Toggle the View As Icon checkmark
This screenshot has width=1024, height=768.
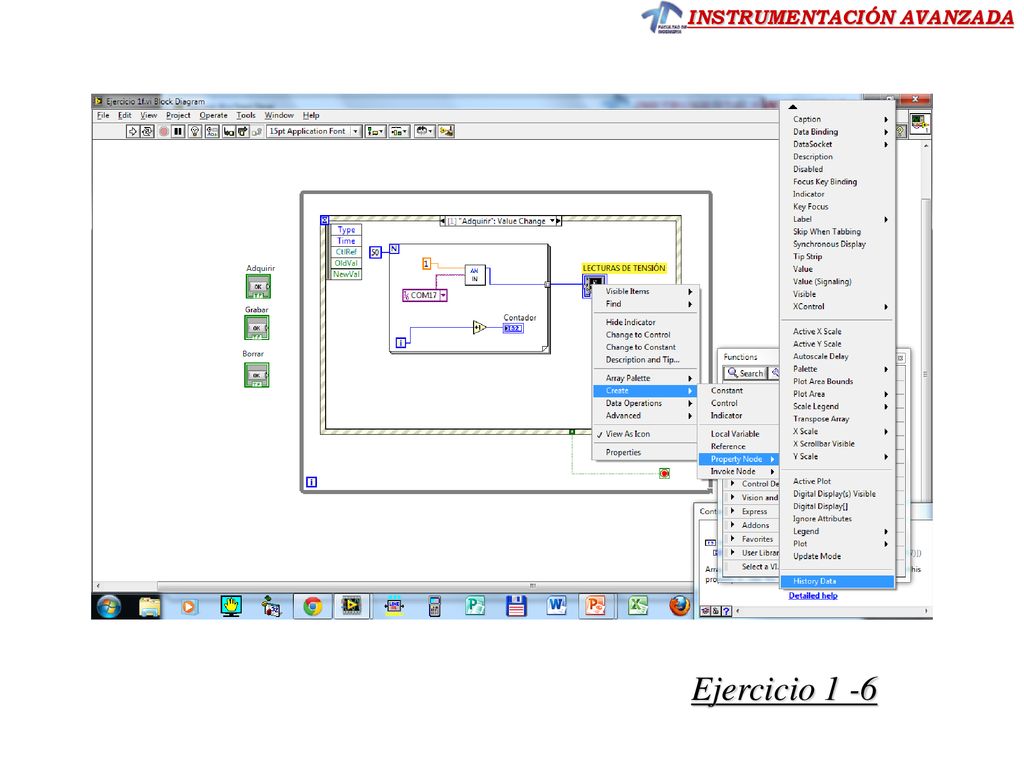pyautogui.click(x=646, y=434)
